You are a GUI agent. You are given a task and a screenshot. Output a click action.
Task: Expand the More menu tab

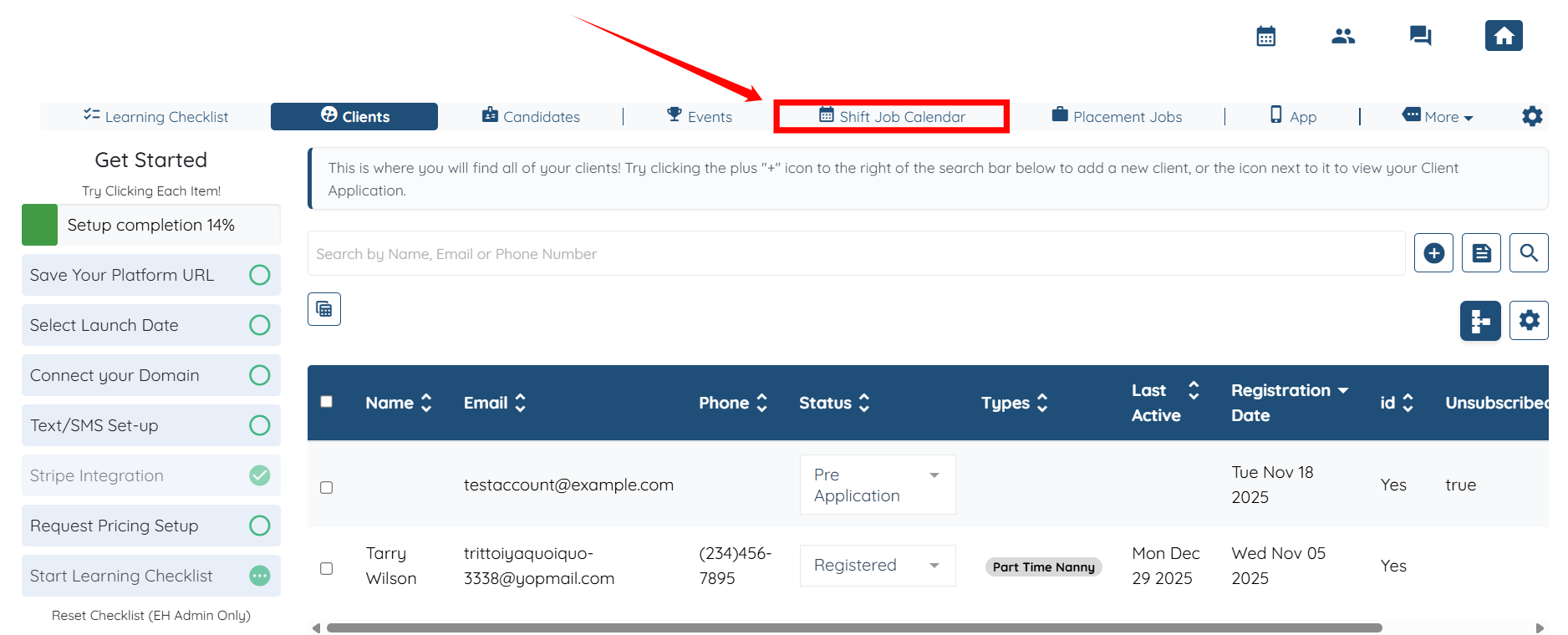(x=1438, y=116)
